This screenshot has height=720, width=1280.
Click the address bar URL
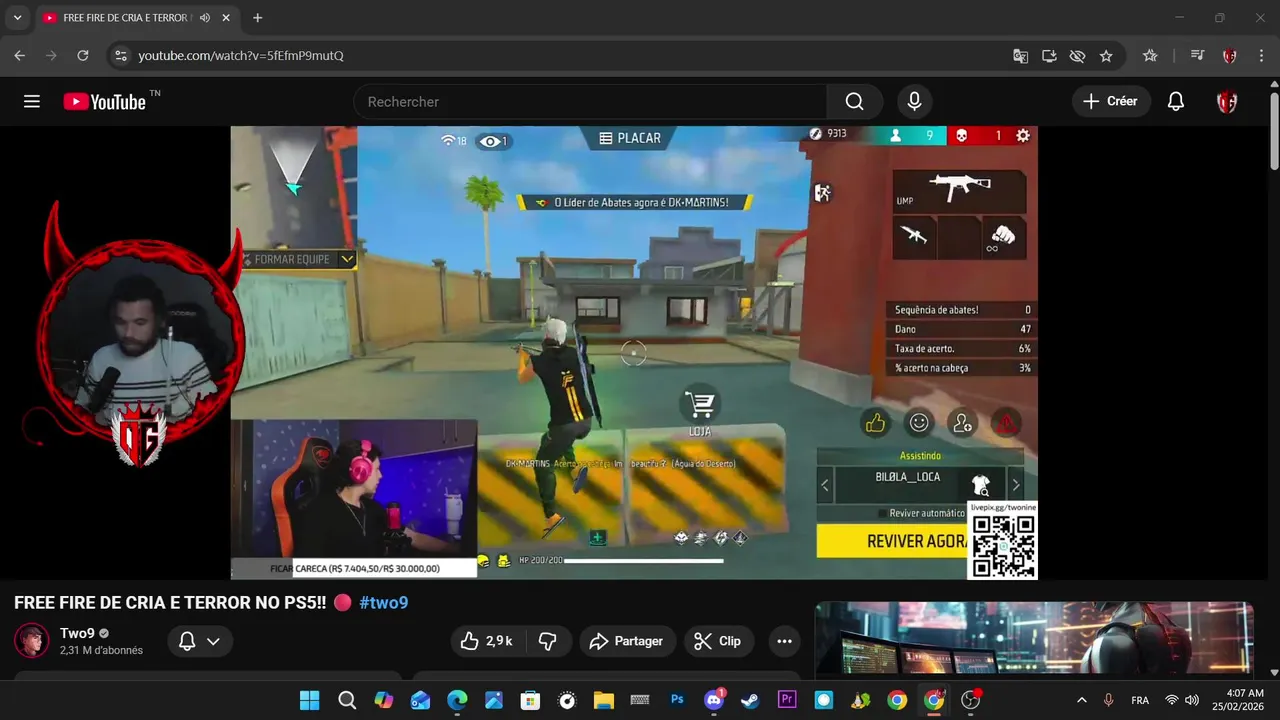click(x=241, y=56)
